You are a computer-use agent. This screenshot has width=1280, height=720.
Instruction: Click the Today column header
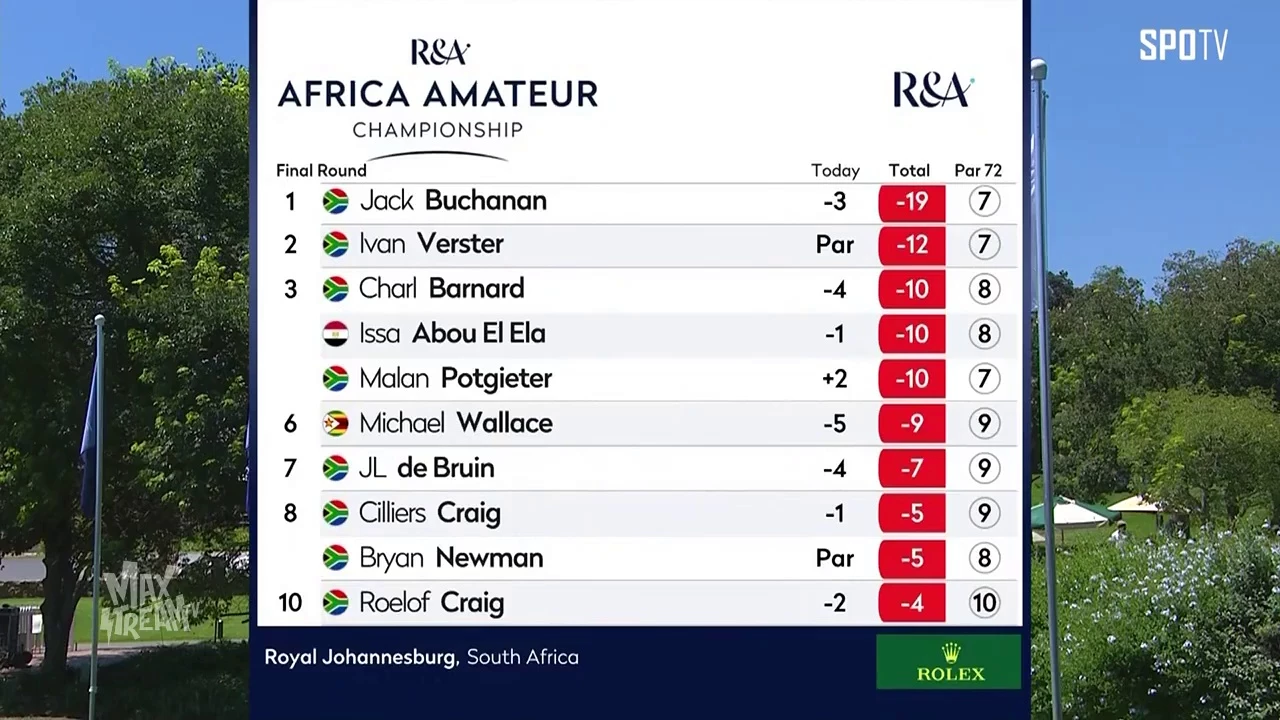[x=835, y=171]
